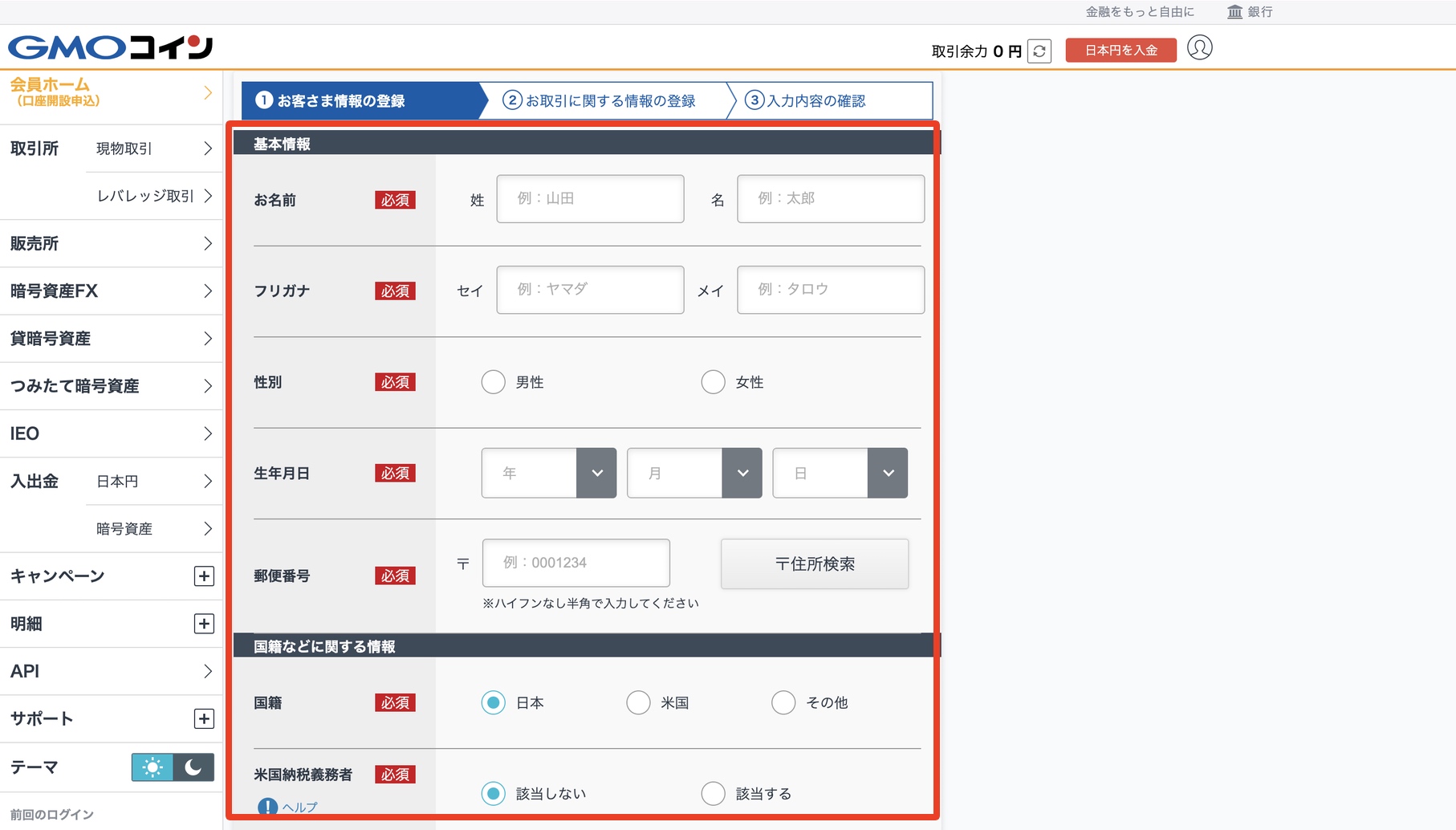
Task: Click the bank building icon
Action: click(x=1234, y=12)
